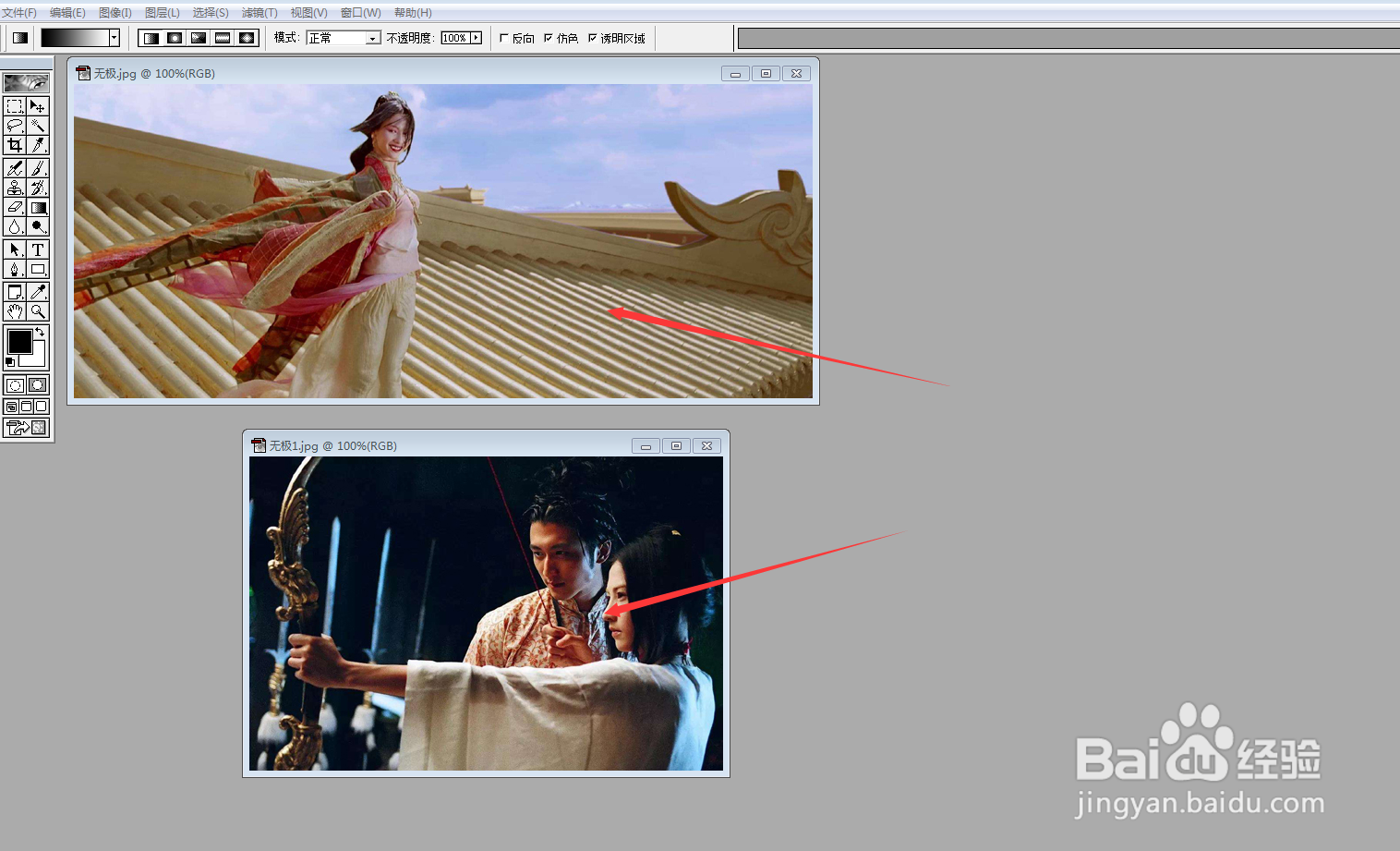Click the foreground color swatch
Image resolution: width=1400 pixels, height=851 pixels.
18,342
